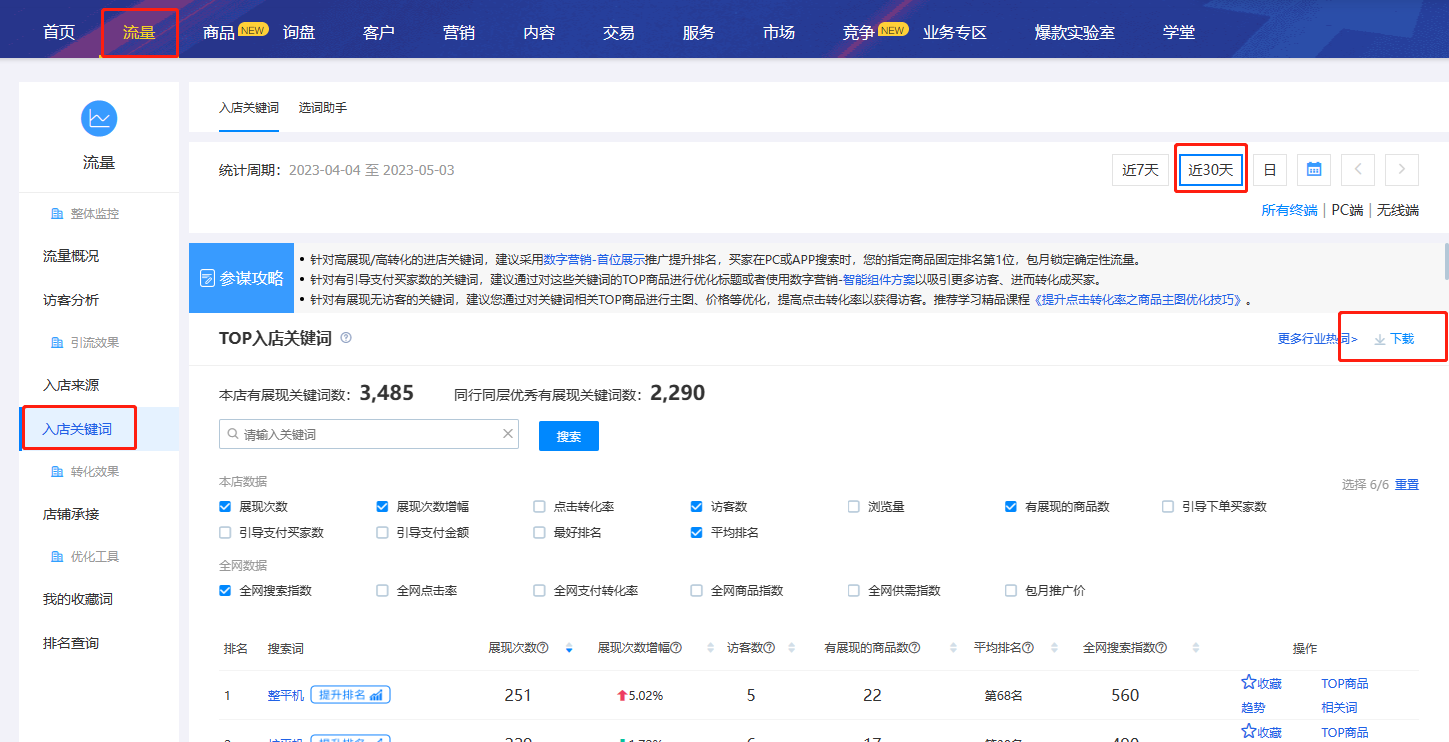
Task: Clear the keyword search box with X
Action: point(508,434)
